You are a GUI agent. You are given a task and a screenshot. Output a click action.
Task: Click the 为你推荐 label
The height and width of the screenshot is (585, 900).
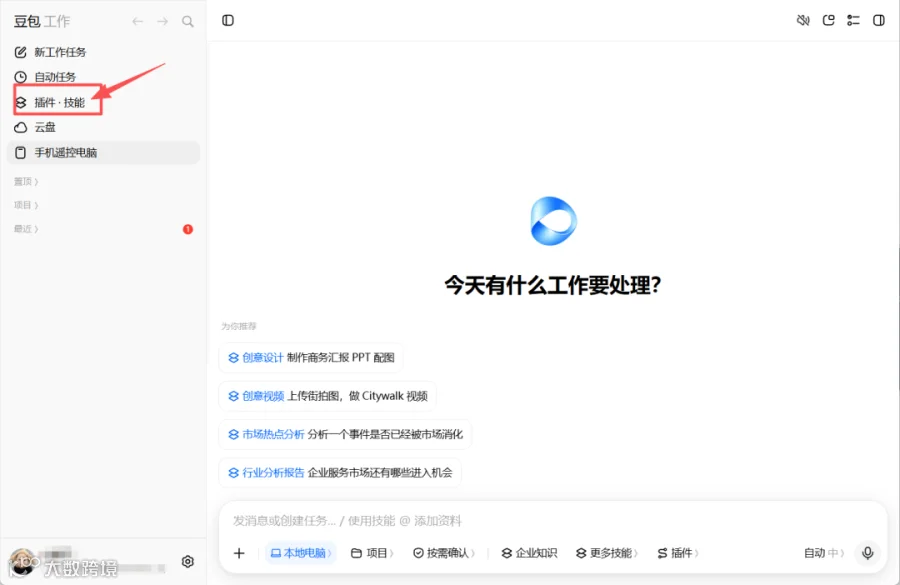click(239, 326)
